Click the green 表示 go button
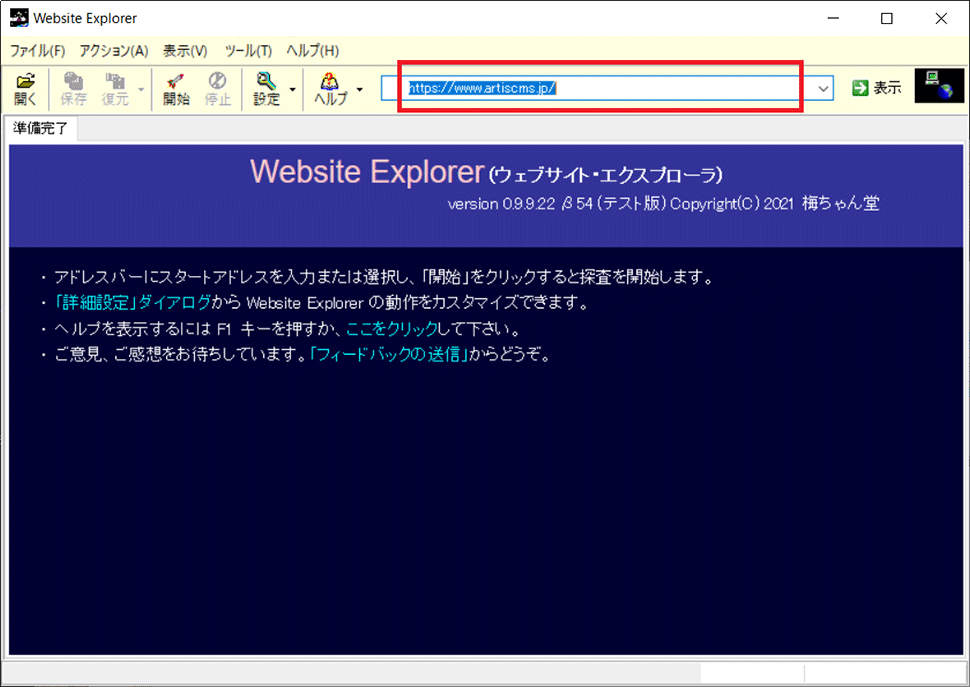 point(876,88)
